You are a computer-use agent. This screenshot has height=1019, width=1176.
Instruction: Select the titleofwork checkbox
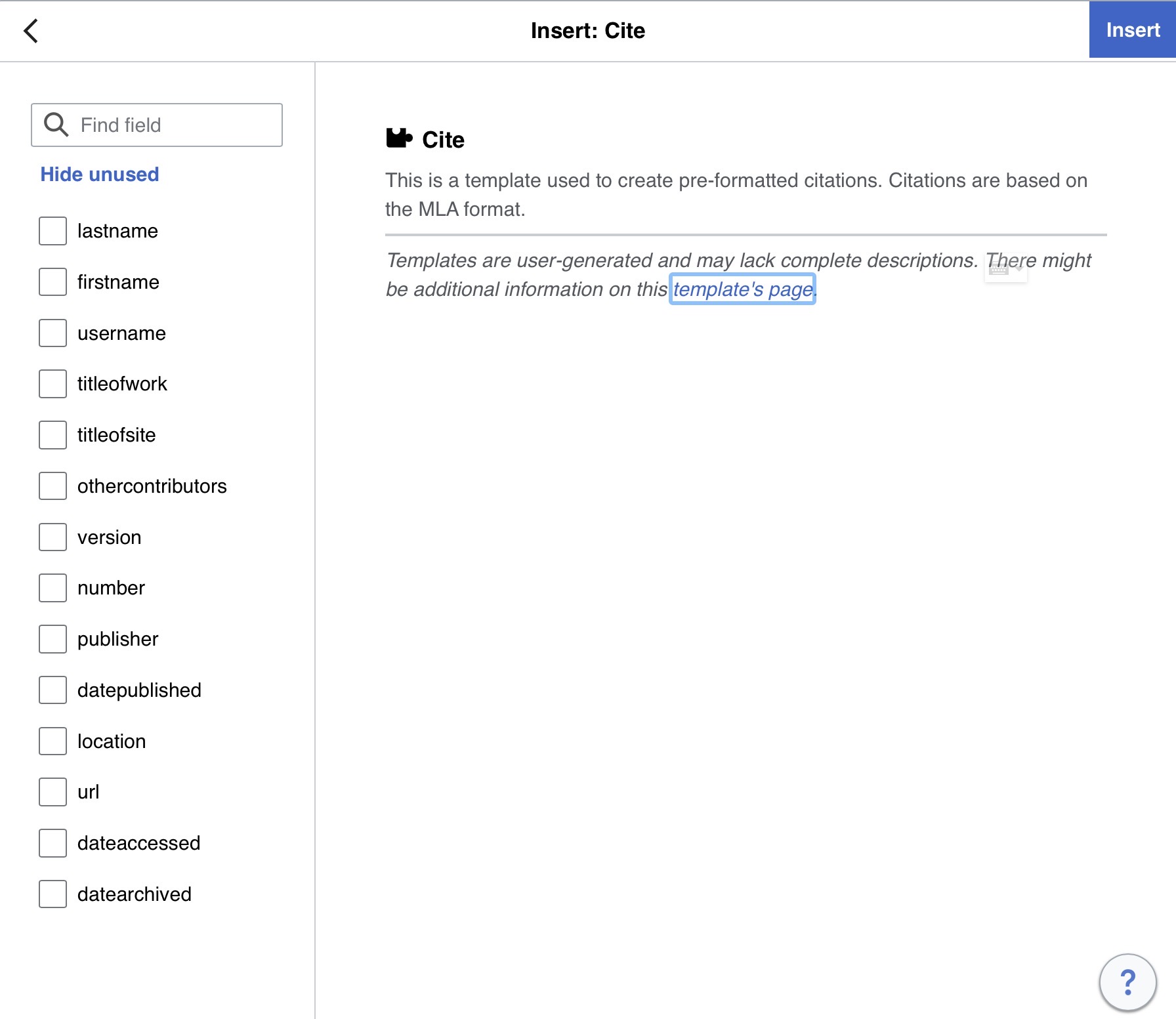pos(52,384)
